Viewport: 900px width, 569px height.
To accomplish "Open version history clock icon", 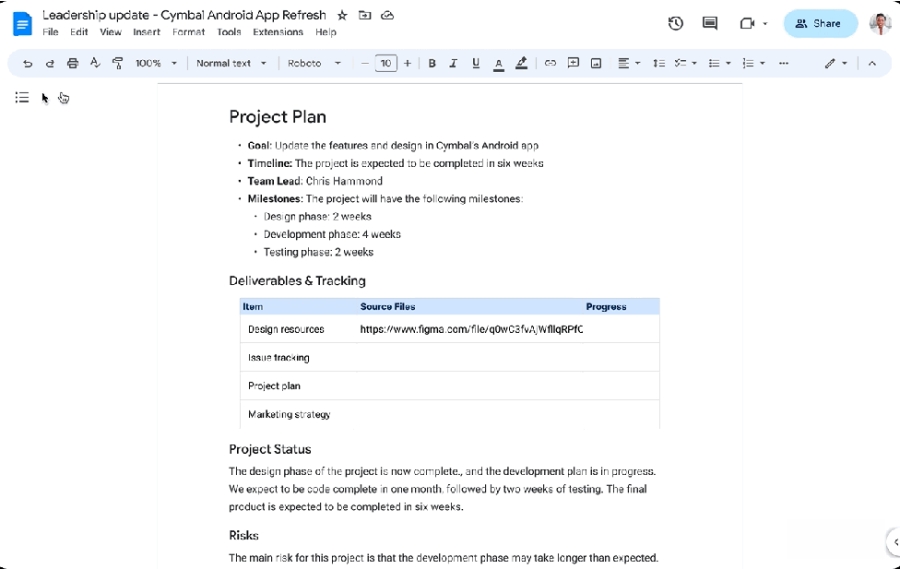I will pyautogui.click(x=676, y=24).
